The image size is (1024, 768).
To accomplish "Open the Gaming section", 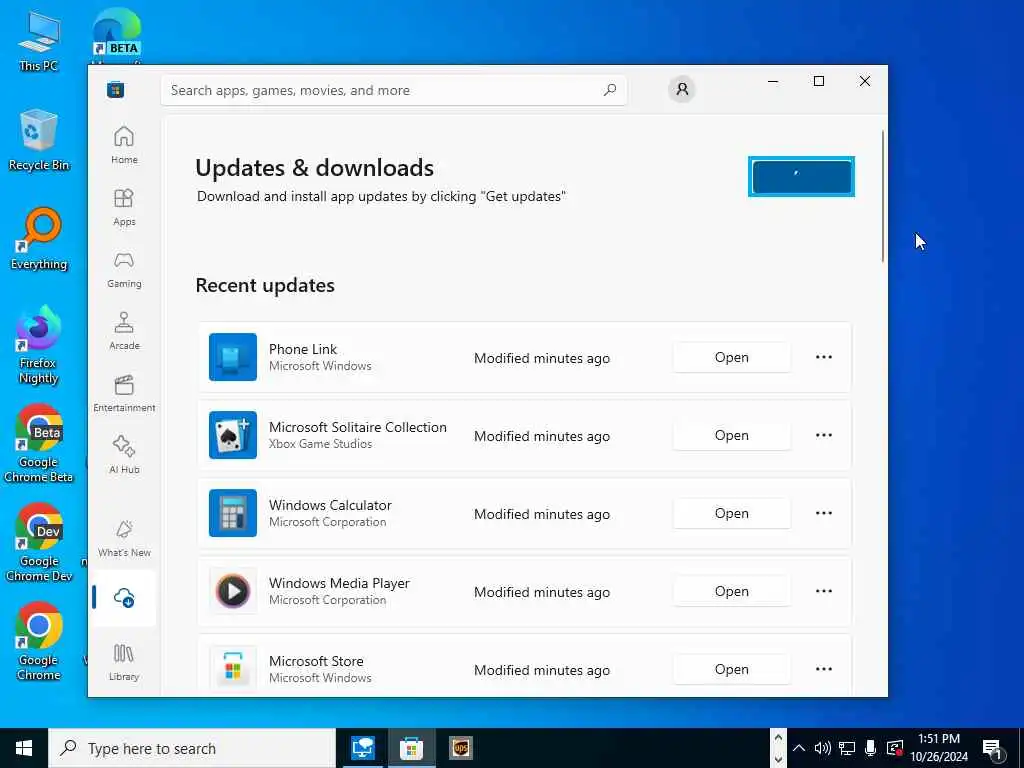I will coord(124,269).
